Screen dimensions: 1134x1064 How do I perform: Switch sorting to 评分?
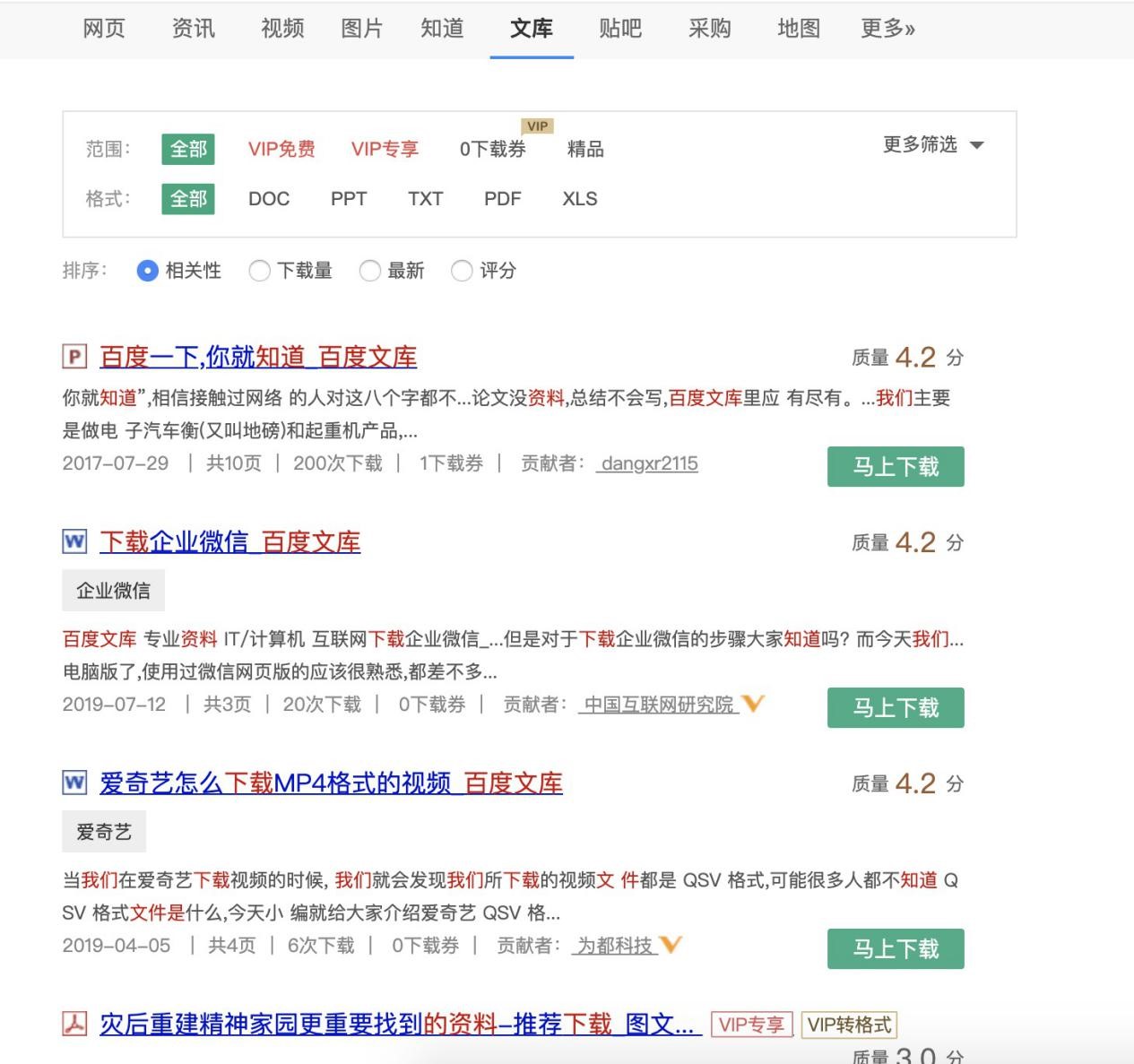(463, 271)
